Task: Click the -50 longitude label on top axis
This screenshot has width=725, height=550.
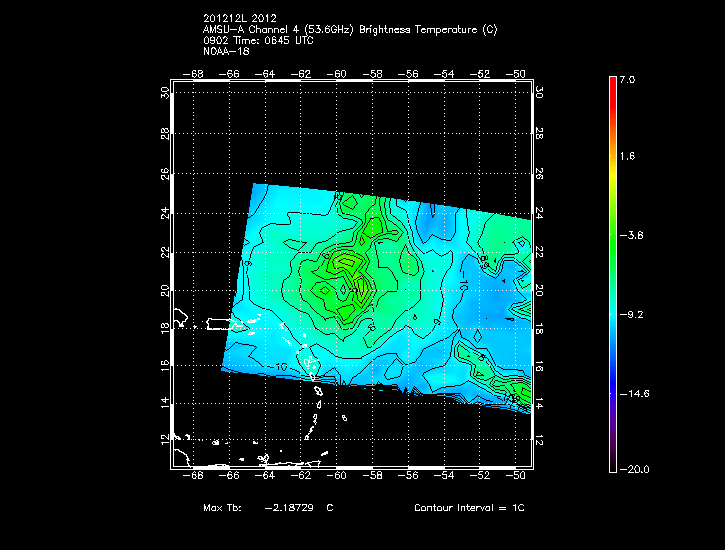Action: tap(515, 74)
